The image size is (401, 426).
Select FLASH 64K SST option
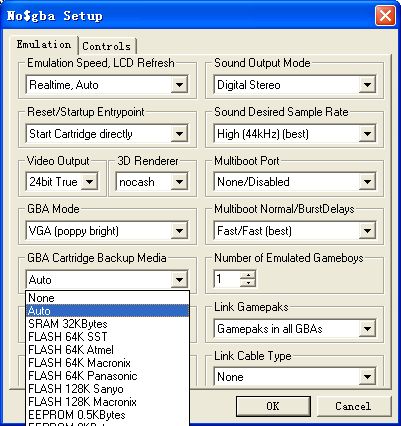(107, 337)
